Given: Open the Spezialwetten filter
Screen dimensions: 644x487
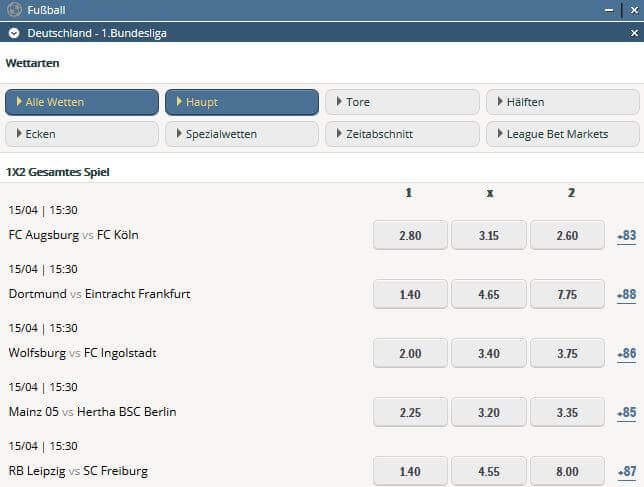Looking at the screenshot, I should point(242,134).
